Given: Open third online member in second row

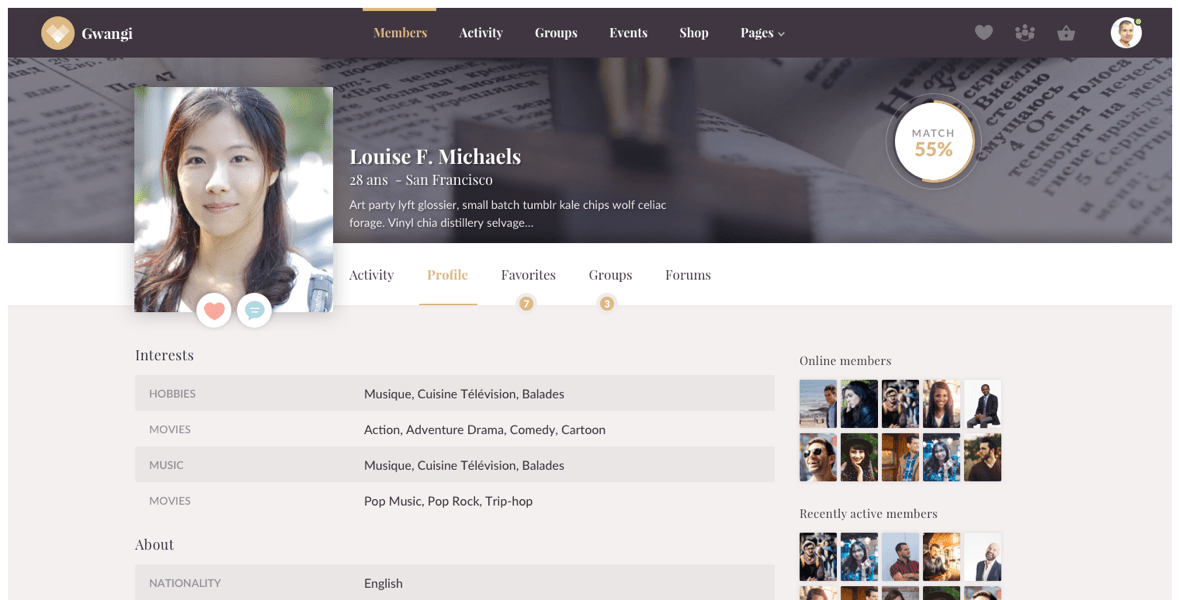Looking at the screenshot, I should point(900,457).
